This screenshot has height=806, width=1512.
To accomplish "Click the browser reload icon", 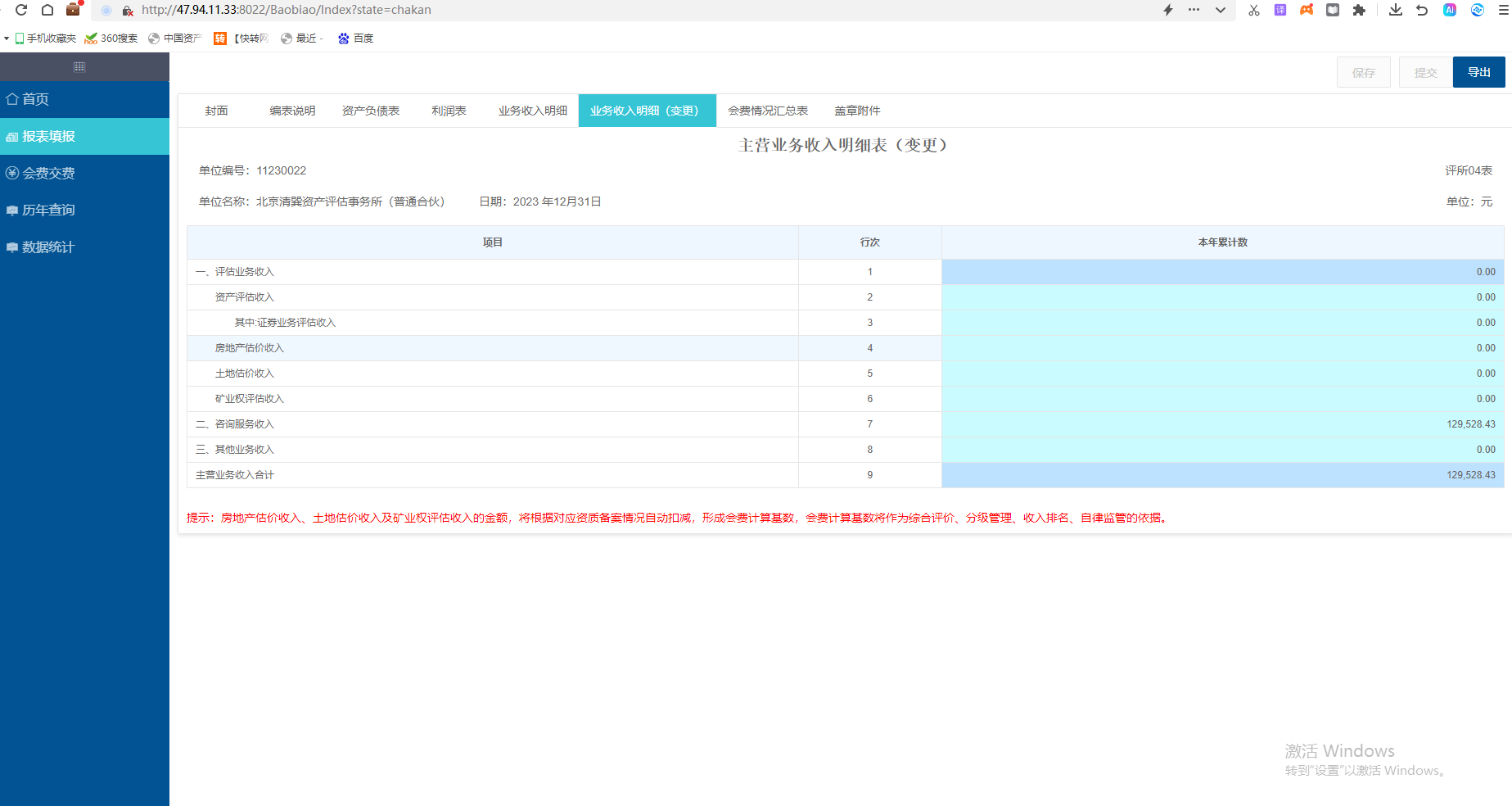I will tap(21, 10).
